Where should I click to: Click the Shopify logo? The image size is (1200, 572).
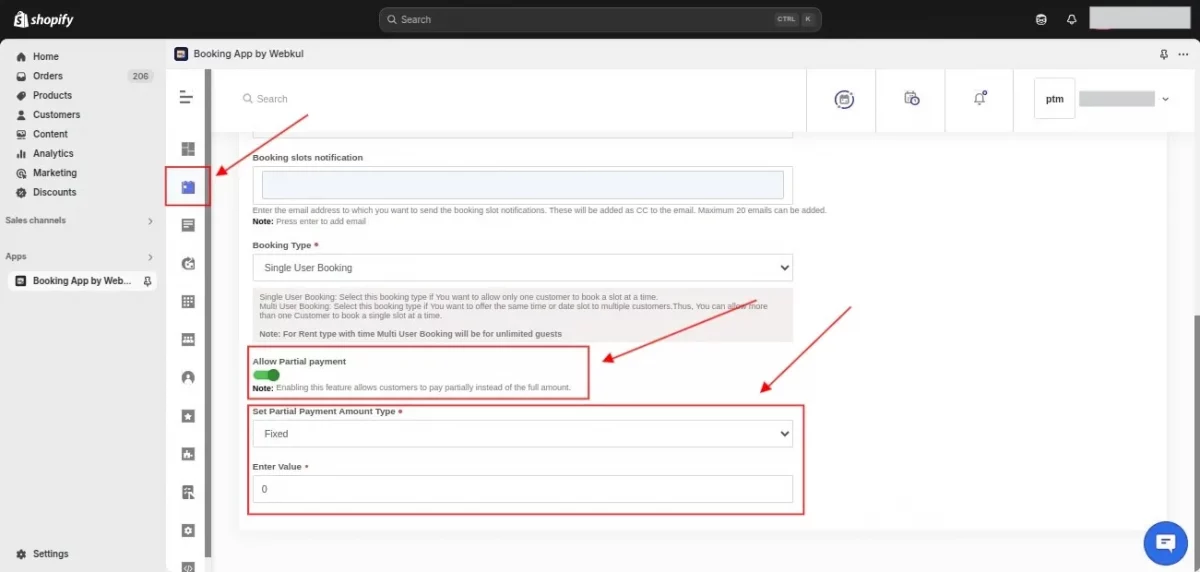tap(43, 19)
